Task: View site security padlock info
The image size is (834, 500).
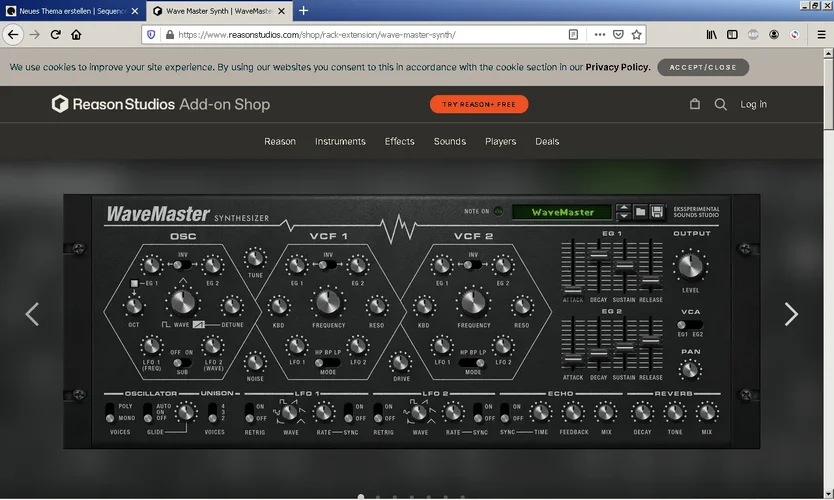Action: click(170, 35)
